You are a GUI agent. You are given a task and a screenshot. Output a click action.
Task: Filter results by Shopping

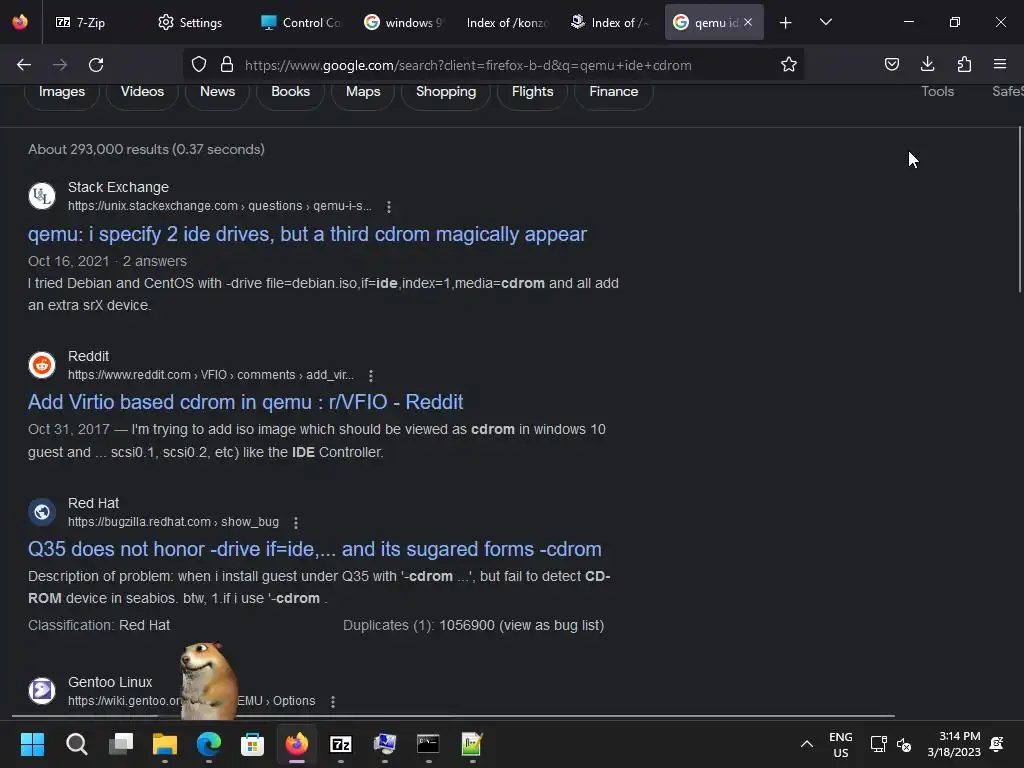tap(446, 91)
